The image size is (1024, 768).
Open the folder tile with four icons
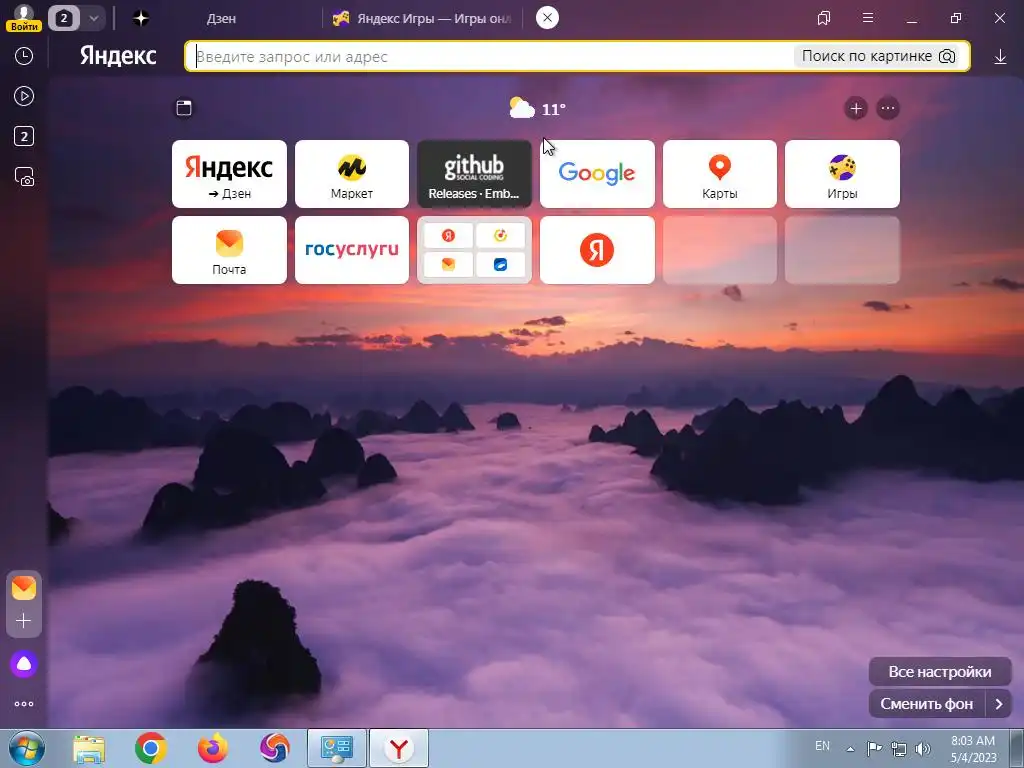click(475, 250)
